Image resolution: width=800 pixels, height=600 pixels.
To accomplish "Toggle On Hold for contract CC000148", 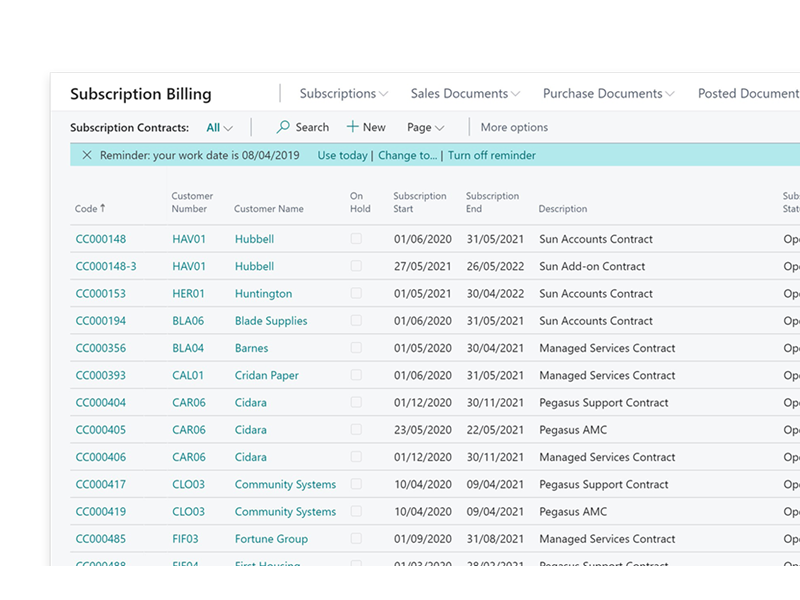I will click(x=358, y=239).
